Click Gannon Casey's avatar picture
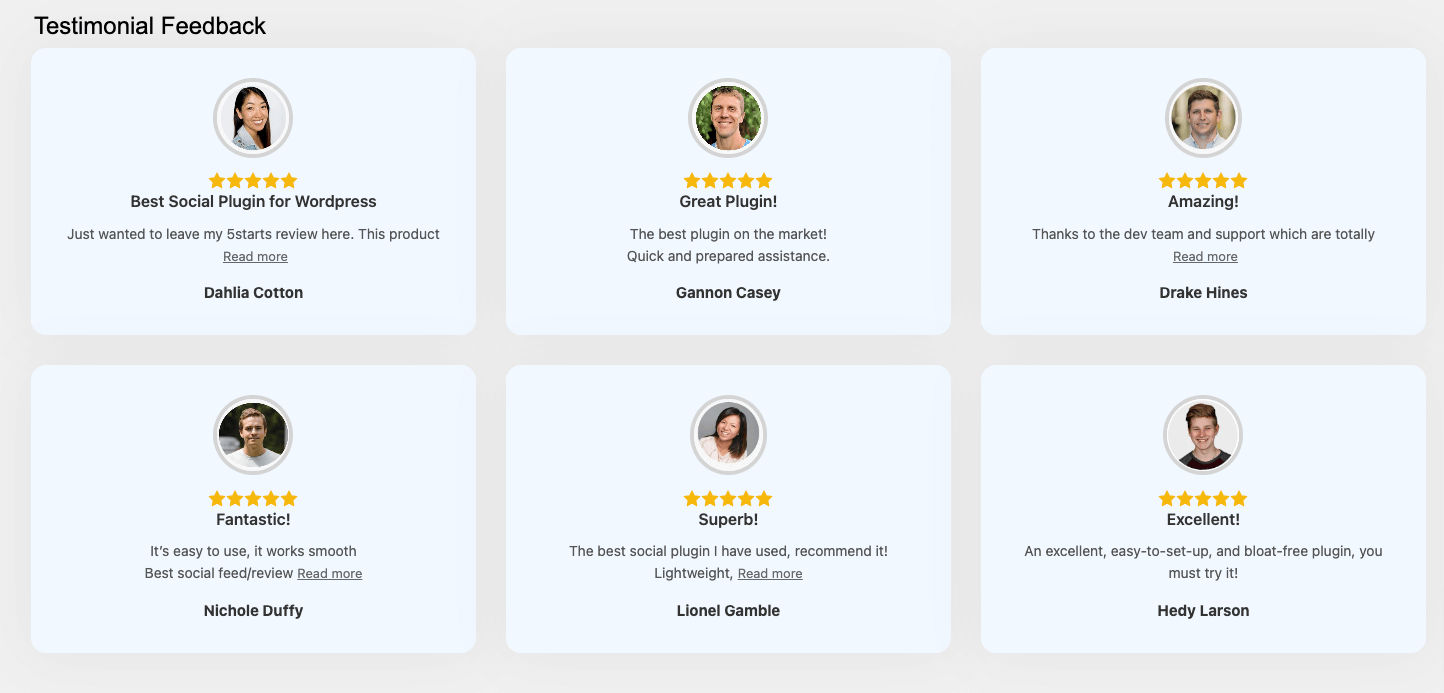1444x693 pixels. pos(728,117)
